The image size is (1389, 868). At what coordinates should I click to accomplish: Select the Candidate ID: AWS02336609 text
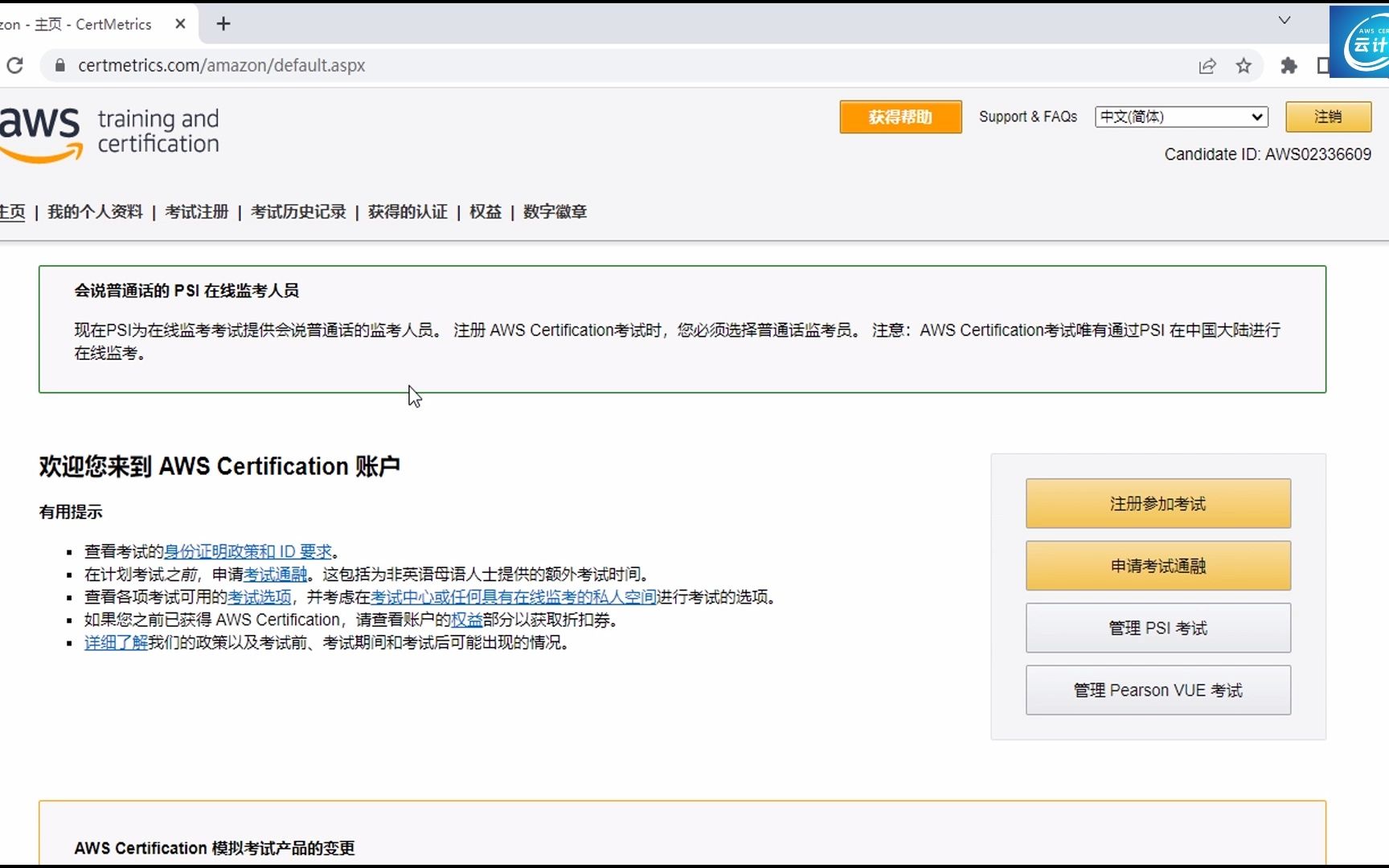tap(1268, 154)
